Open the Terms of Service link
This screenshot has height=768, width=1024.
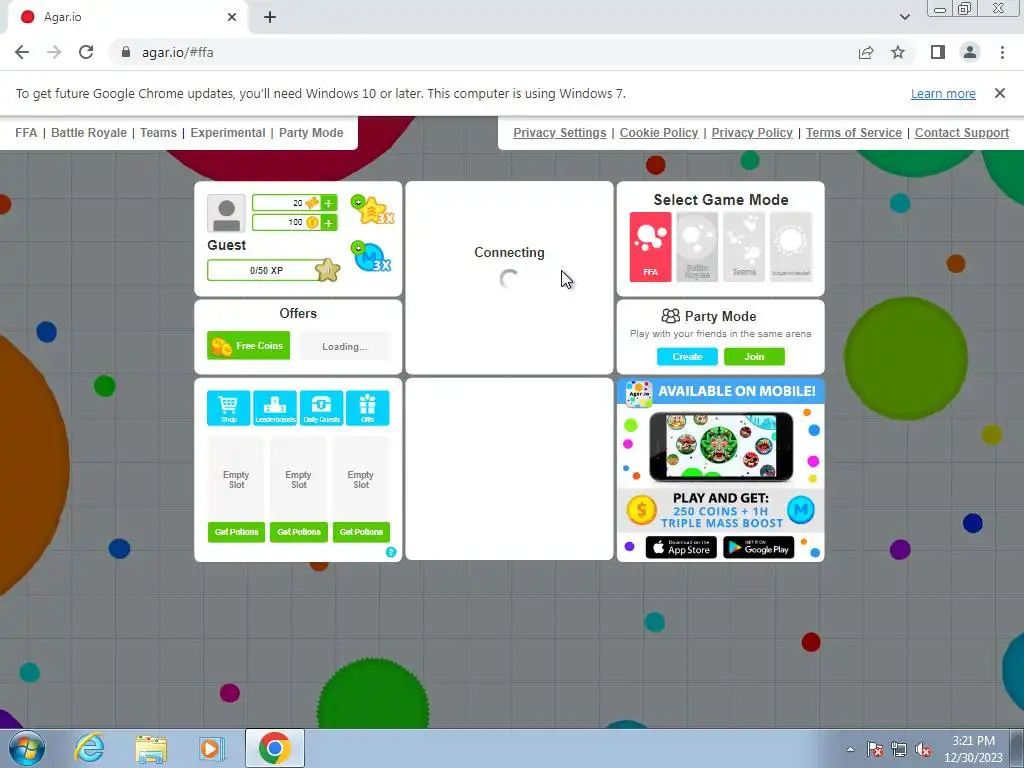click(854, 133)
